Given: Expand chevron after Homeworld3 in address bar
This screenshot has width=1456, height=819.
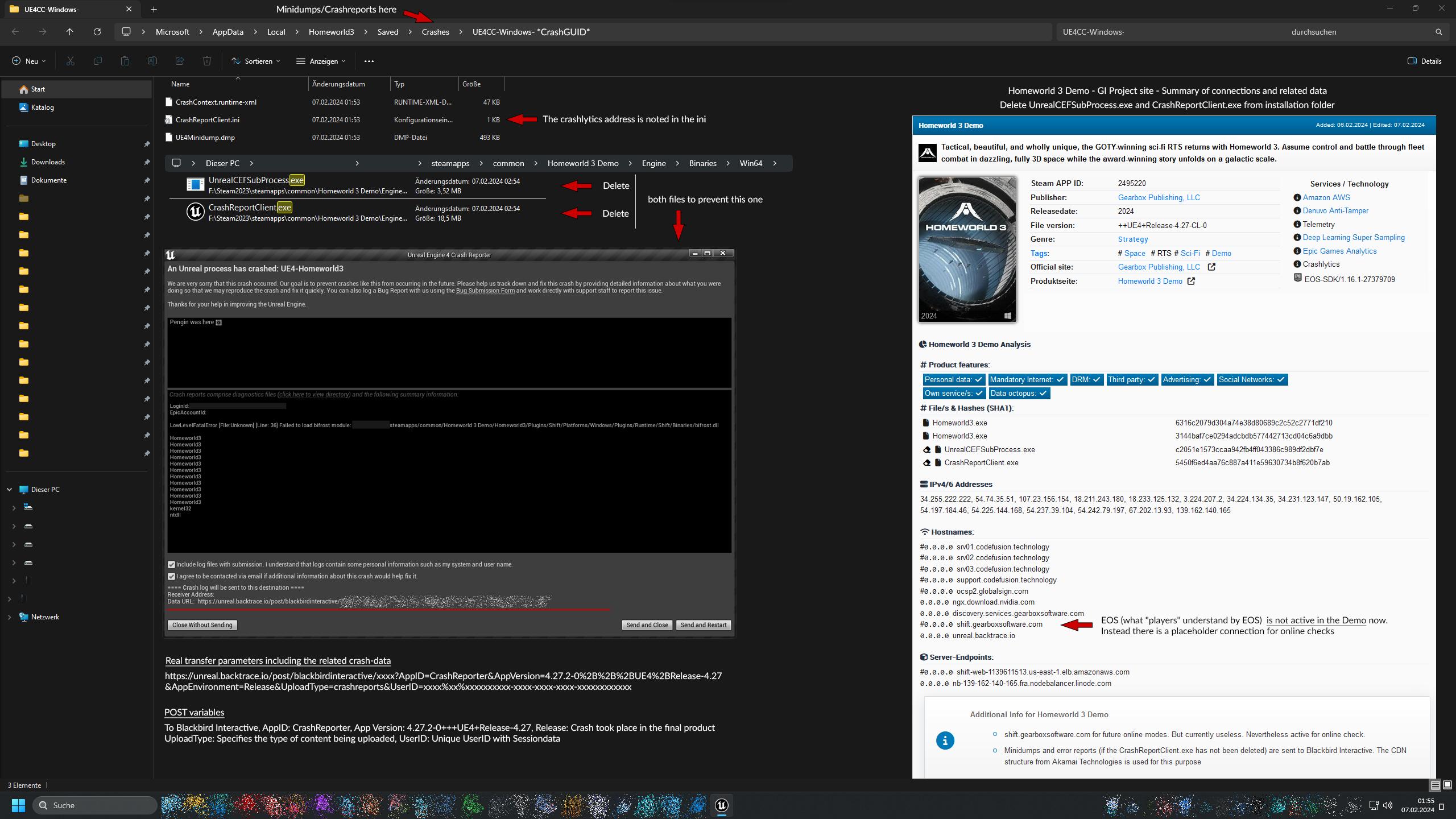Looking at the screenshot, I should [x=366, y=32].
